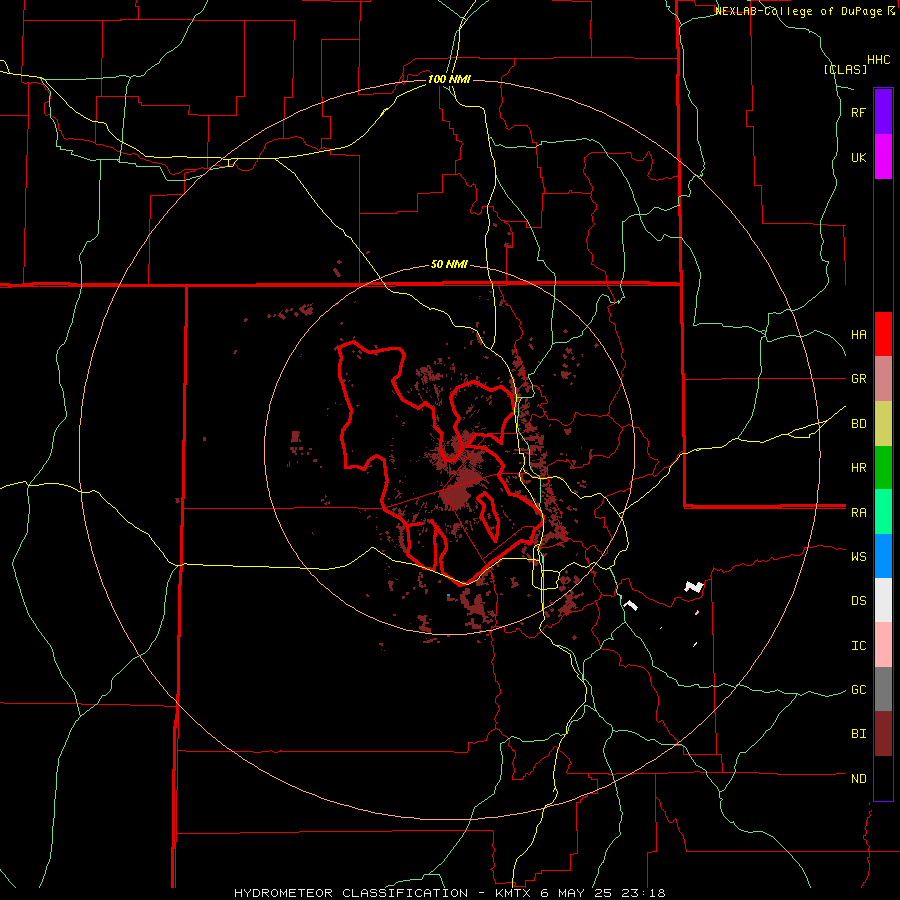Click the WS legend label
Viewport: 900px width, 900px height.
tap(858, 556)
